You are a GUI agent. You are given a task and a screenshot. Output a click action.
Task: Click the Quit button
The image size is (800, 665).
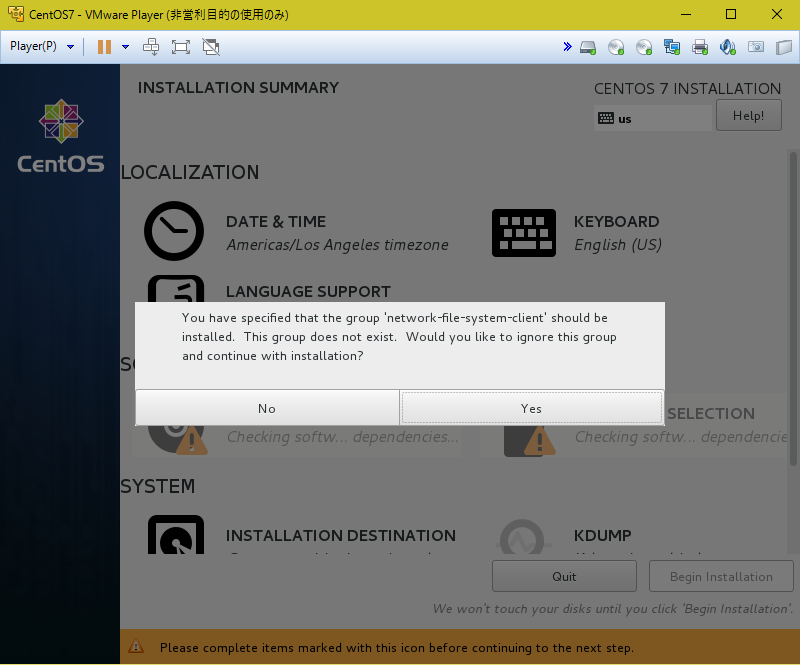click(x=564, y=576)
